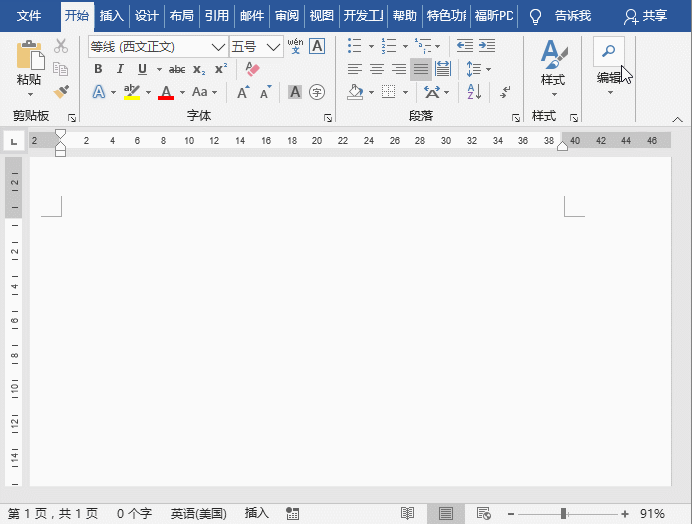Click the Increase Indent icon
The image size is (692, 524).
[487, 45]
